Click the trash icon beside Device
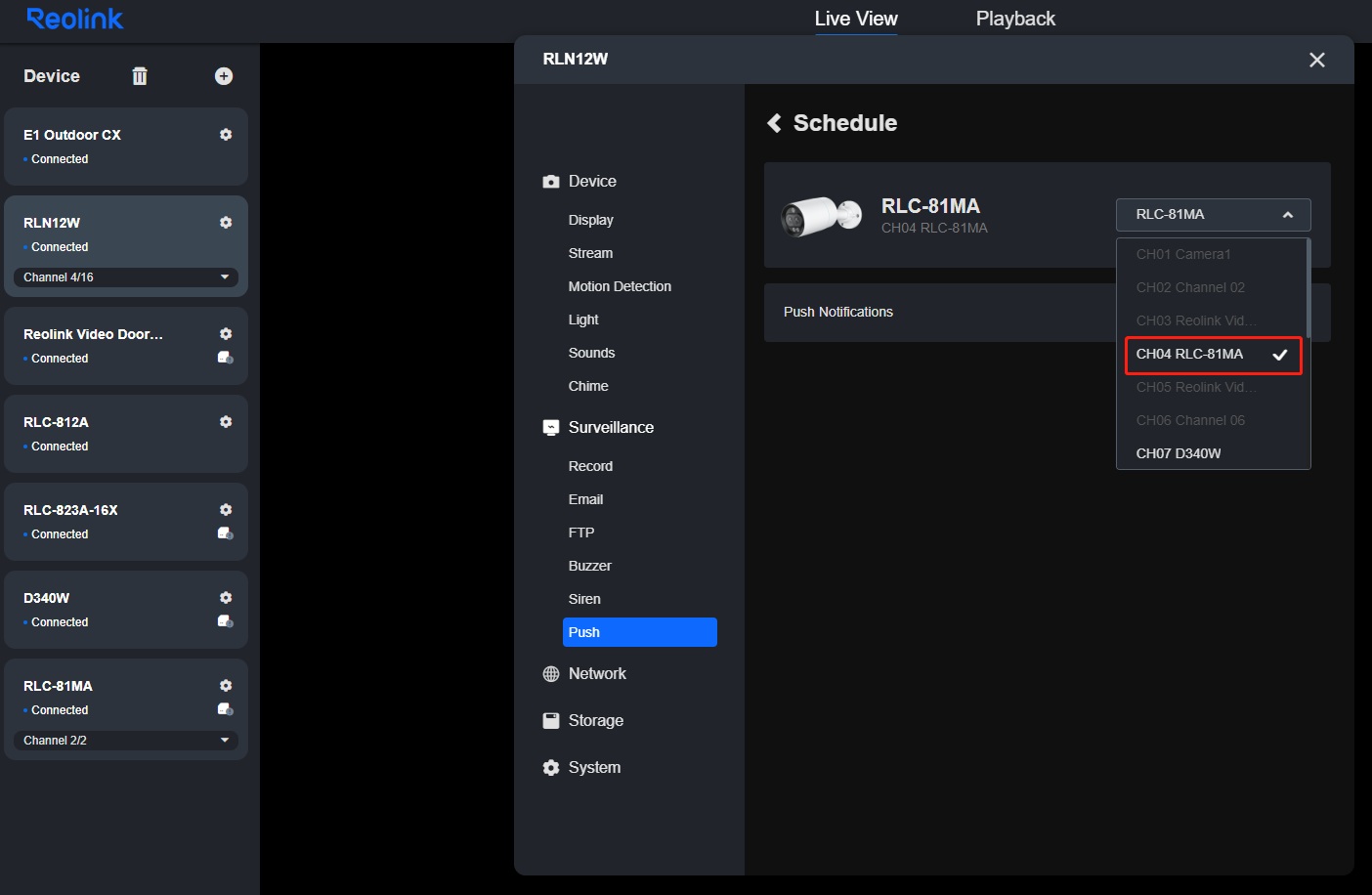 140,76
